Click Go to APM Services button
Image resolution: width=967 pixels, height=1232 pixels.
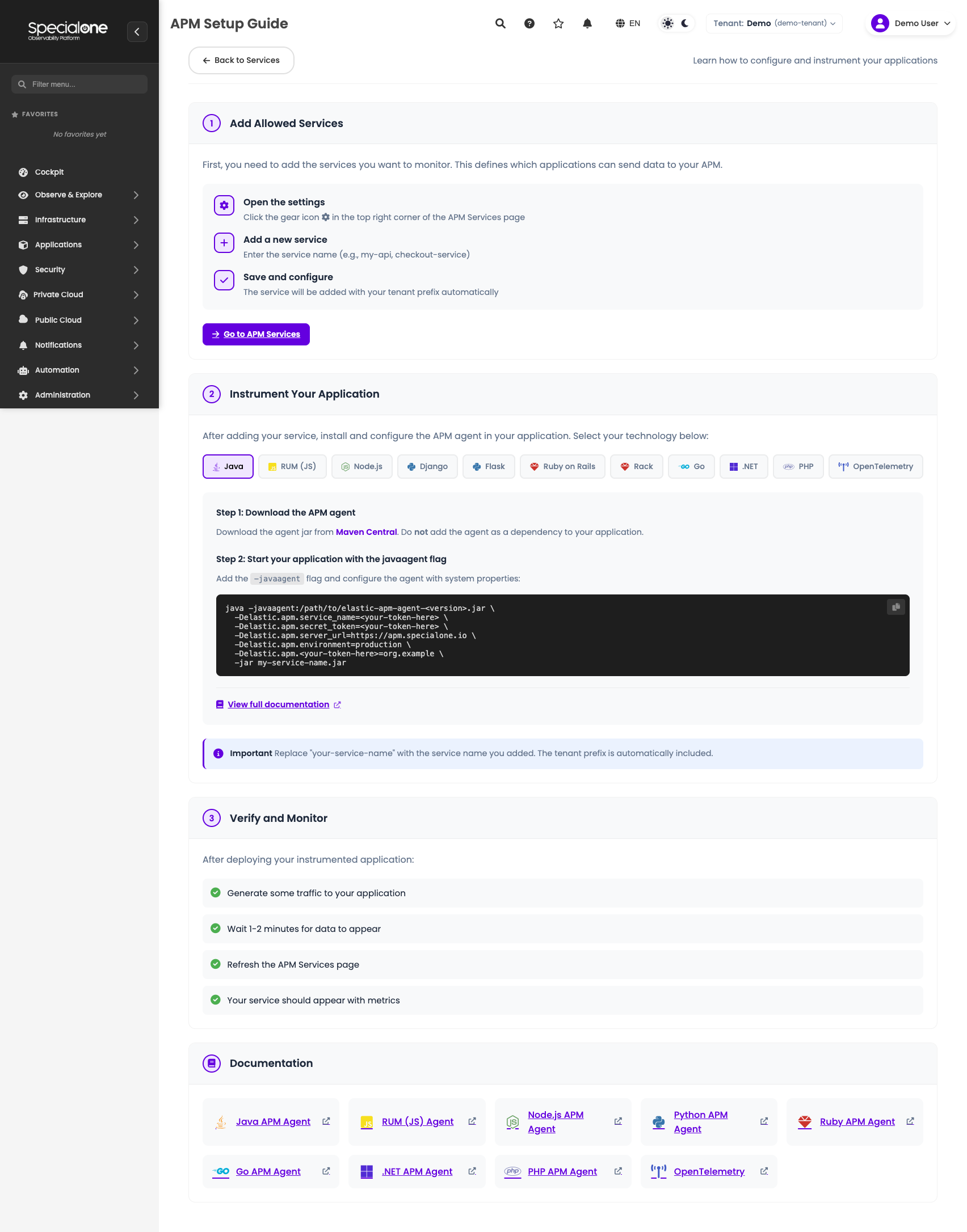[x=256, y=334]
